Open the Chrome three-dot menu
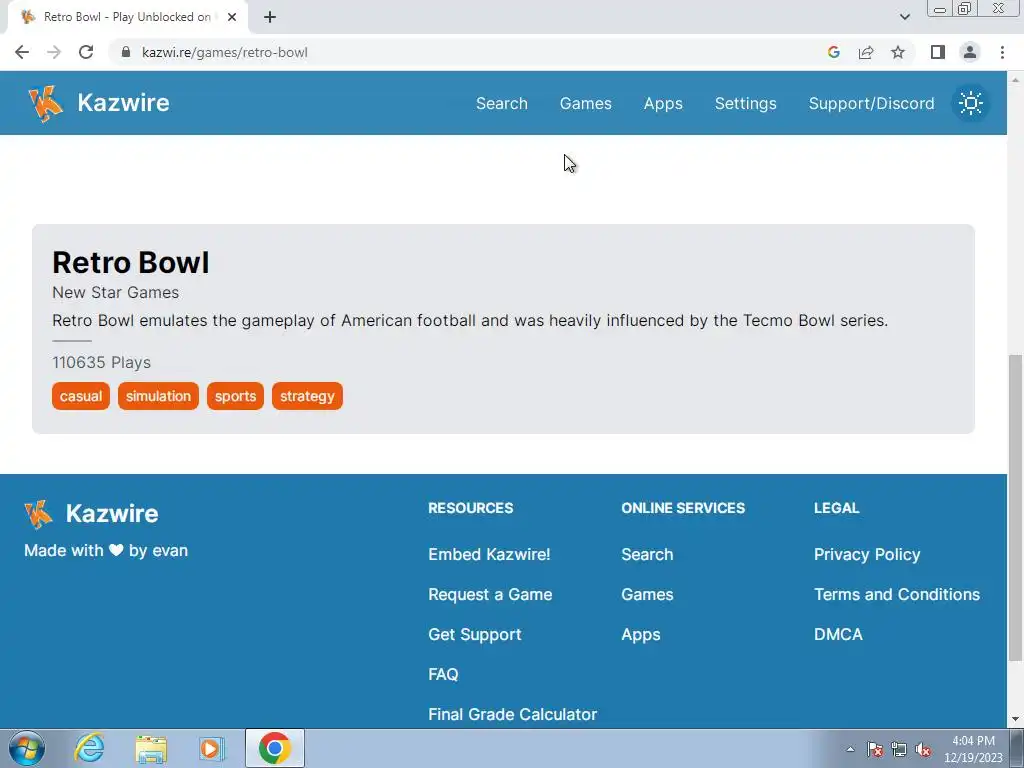1024x768 pixels. coord(1002,52)
